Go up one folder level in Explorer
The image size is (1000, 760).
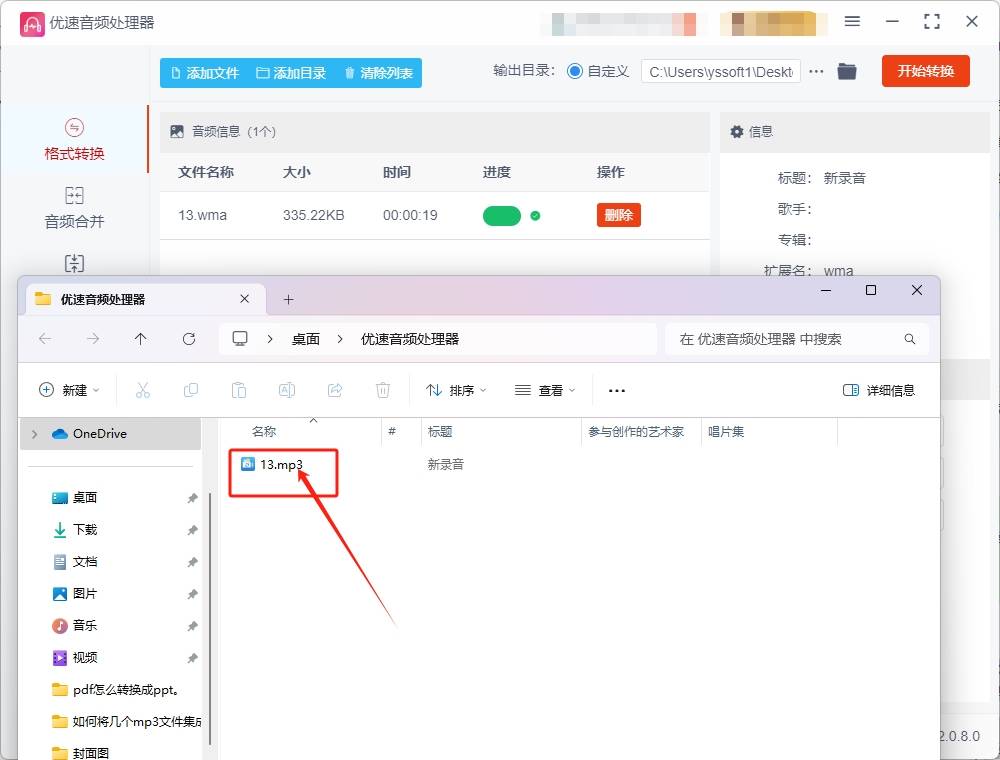pos(141,339)
